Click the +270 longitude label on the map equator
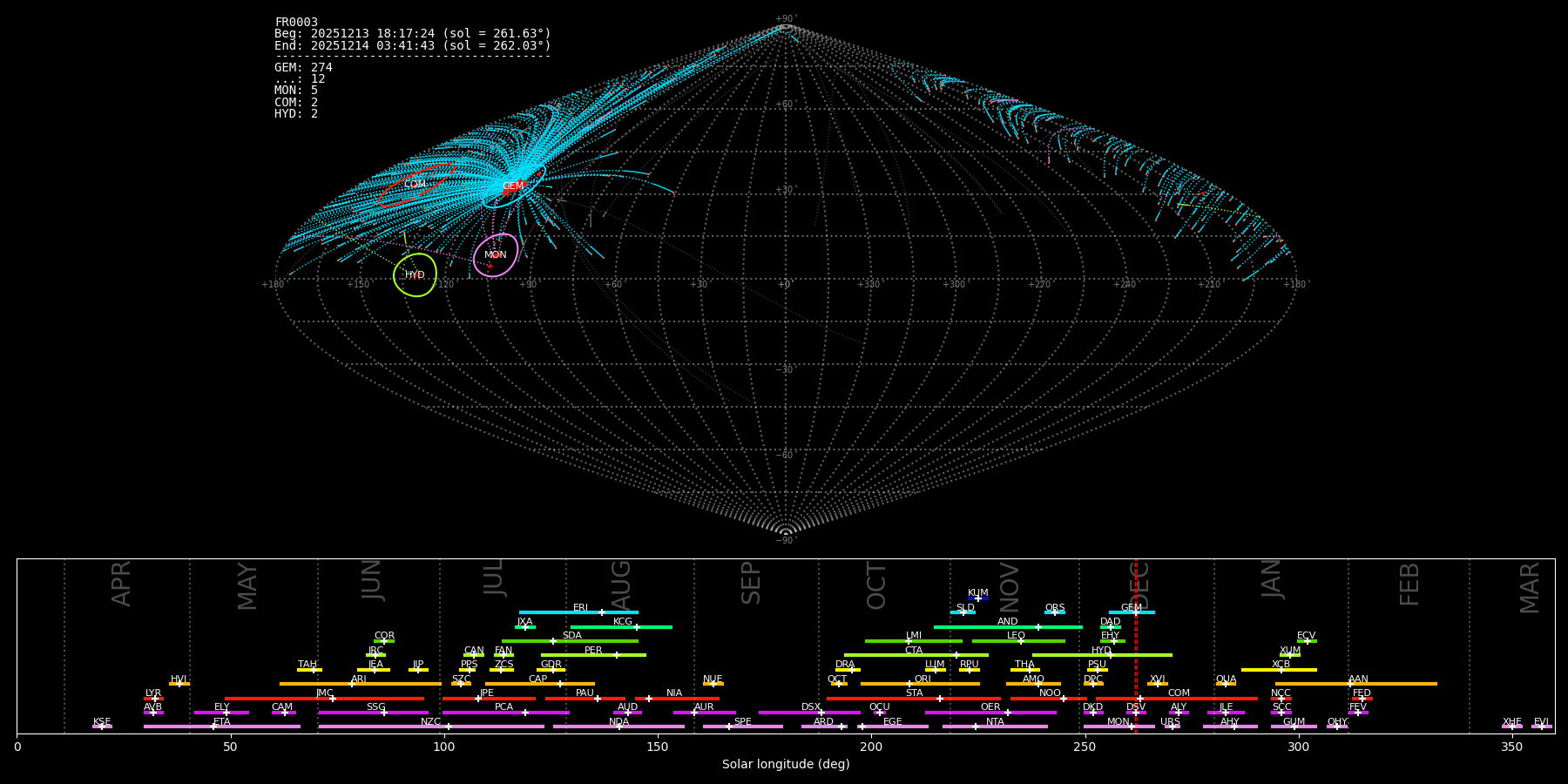The image size is (1568, 784). click(x=1039, y=284)
